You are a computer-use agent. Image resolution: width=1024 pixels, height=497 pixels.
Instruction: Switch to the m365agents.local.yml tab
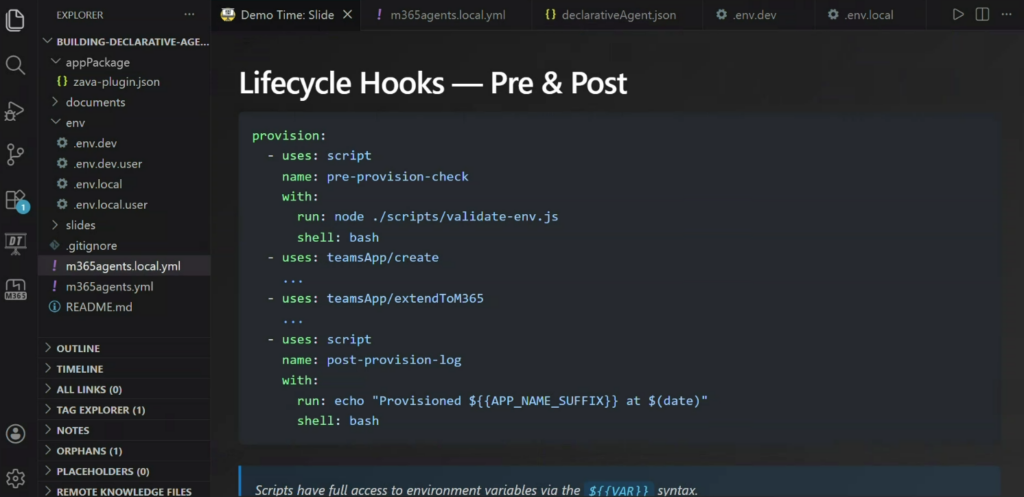coord(446,15)
